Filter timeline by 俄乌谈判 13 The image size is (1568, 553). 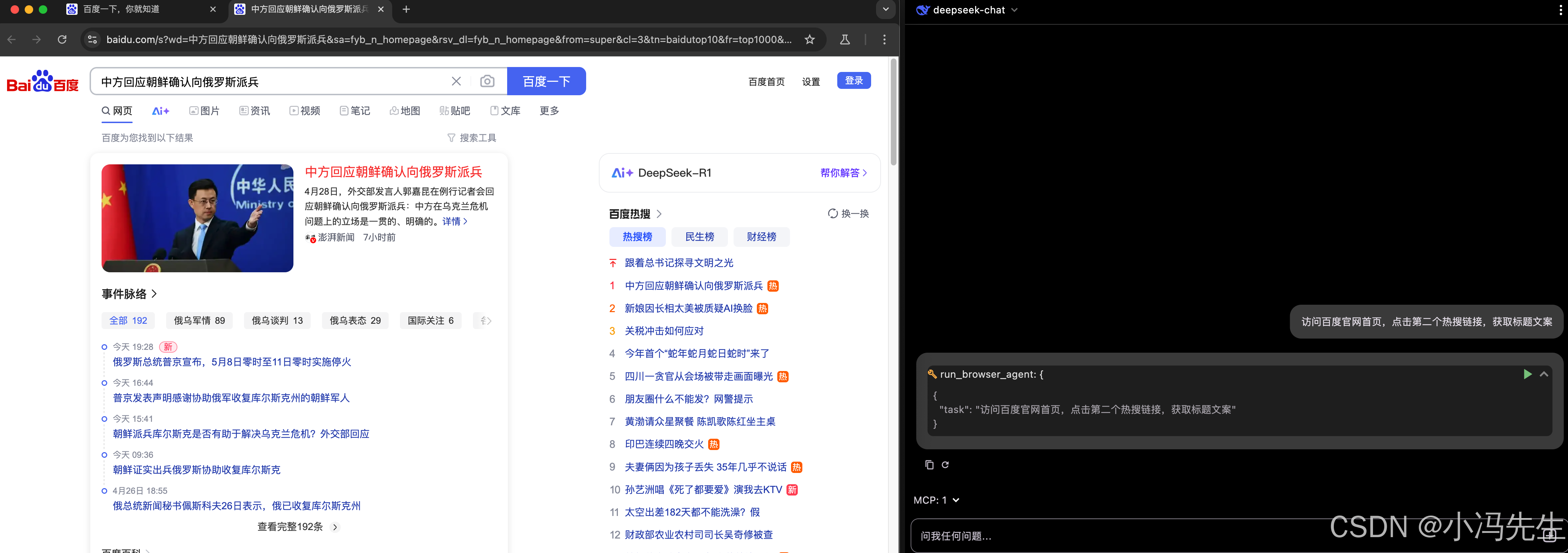click(277, 320)
